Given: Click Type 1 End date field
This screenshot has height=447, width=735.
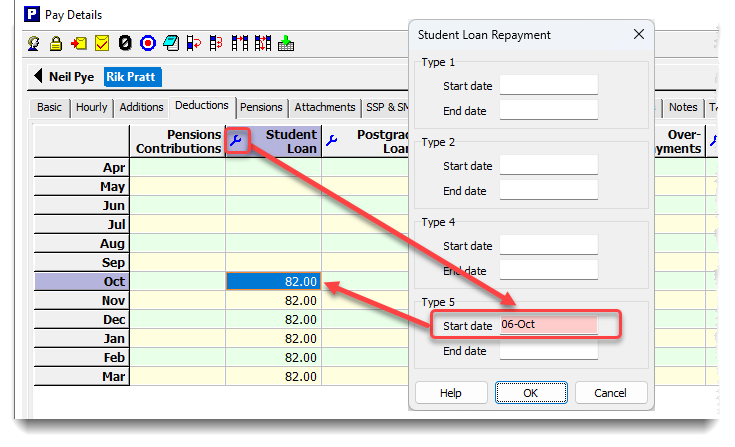Looking at the screenshot, I should [x=548, y=110].
